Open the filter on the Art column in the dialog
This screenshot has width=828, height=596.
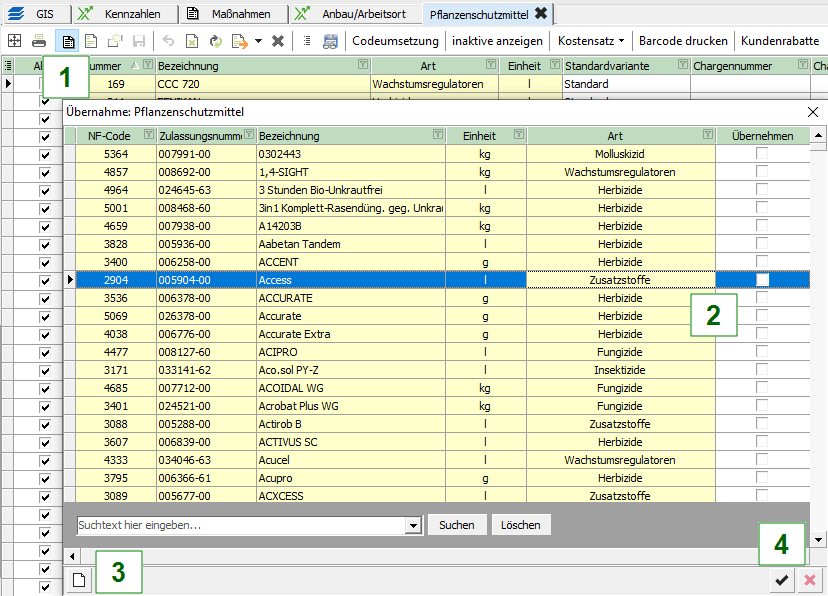(708, 136)
